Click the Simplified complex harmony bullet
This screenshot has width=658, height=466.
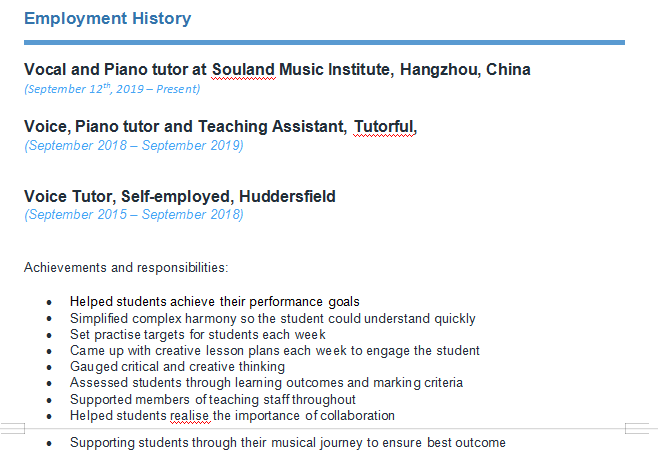coord(272,318)
